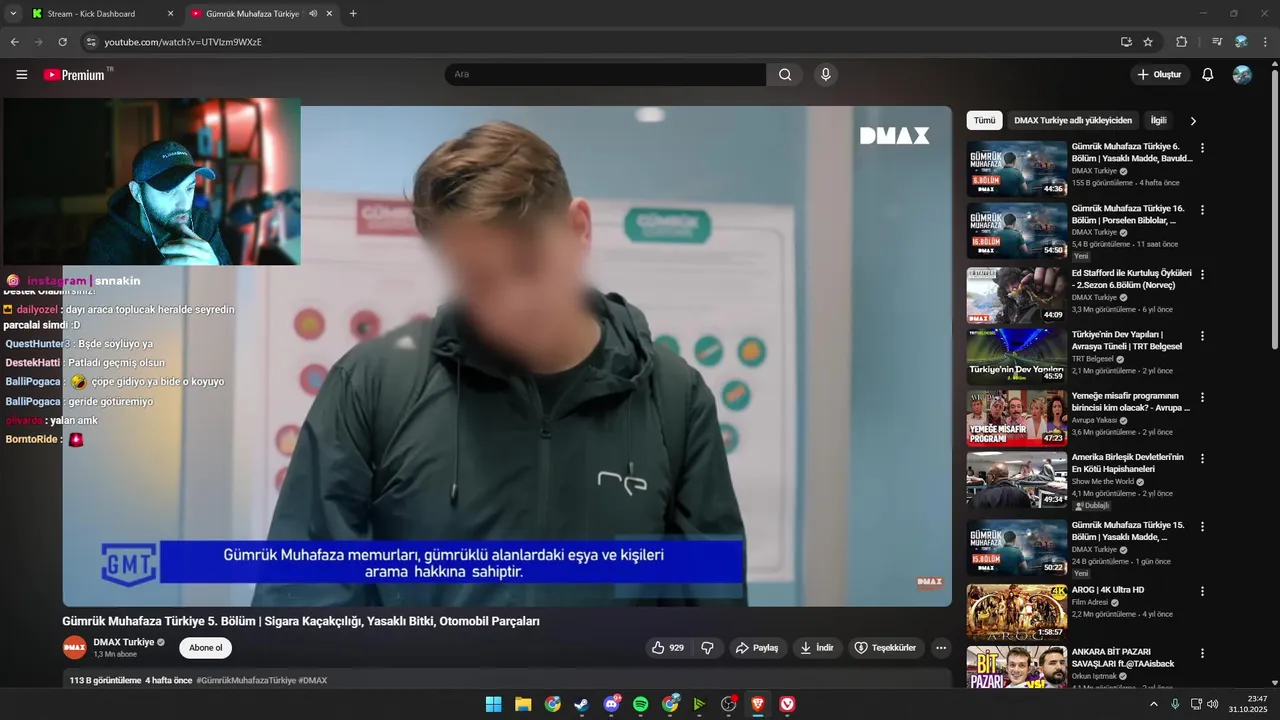
Task: Click the search magnifier button
Action: pyautogui.click(x=785, y=75)
